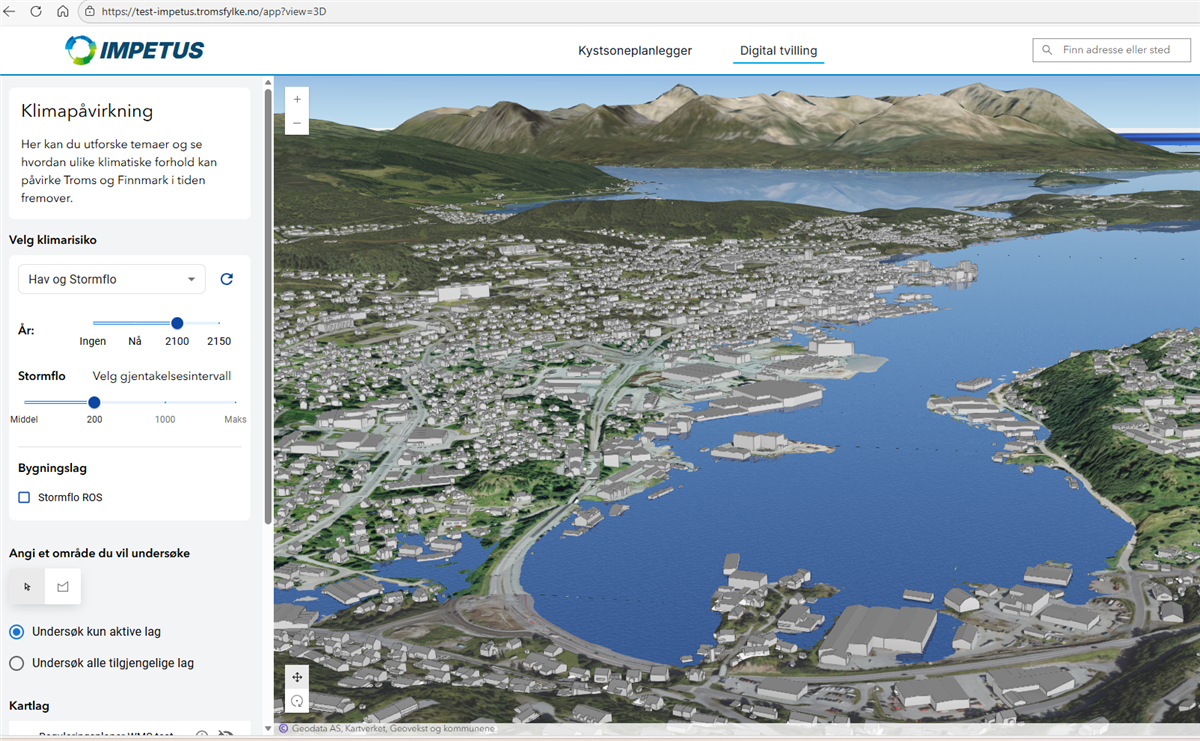Enable the Stormflo ROS checkbox
The image size is (1200, 741).
(x=25, y=497)
